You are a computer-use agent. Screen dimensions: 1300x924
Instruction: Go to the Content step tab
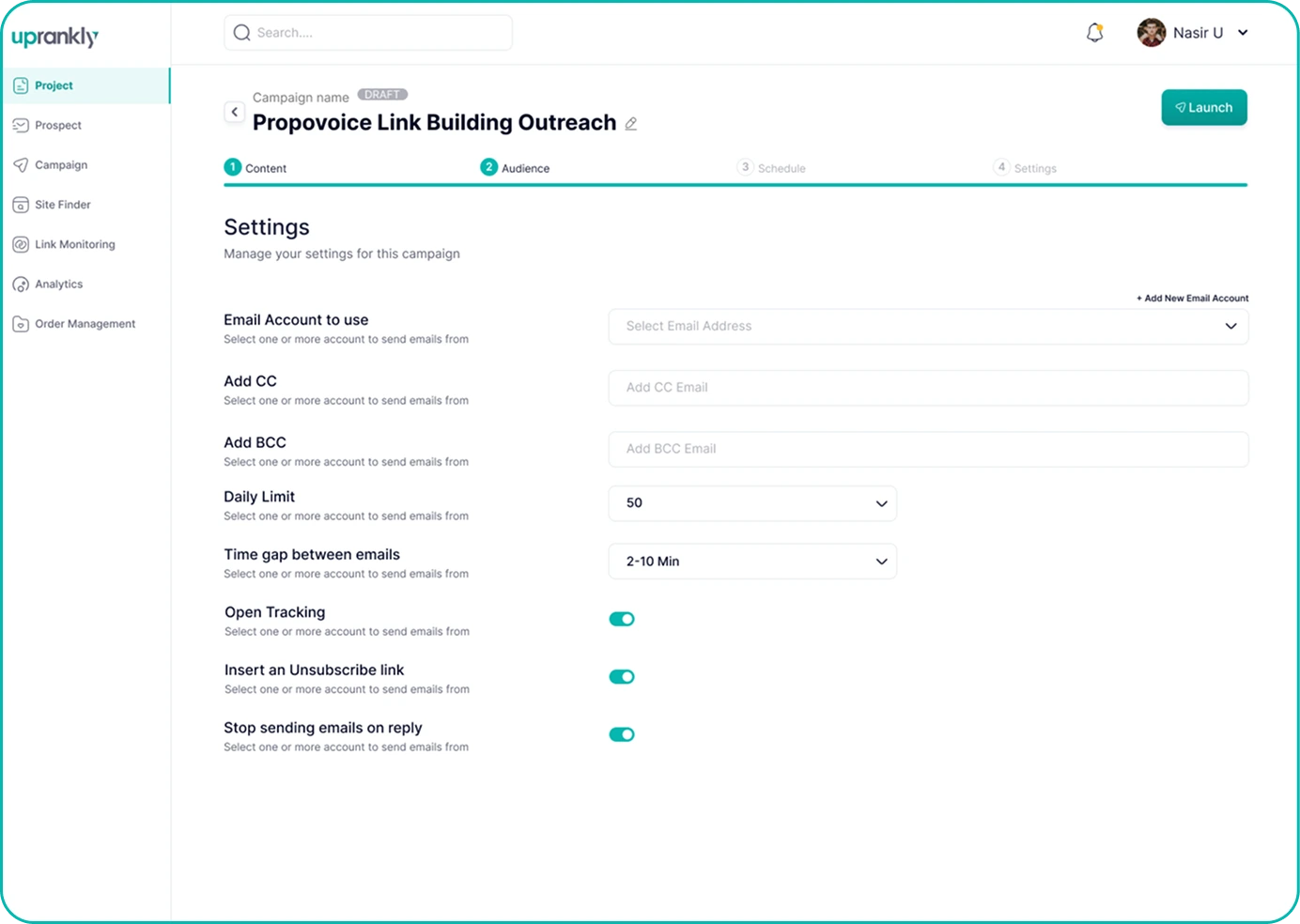coord(255,168)
